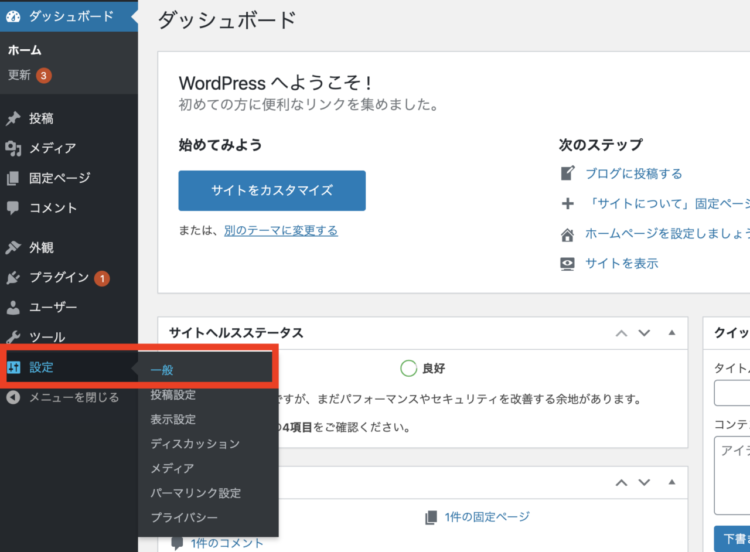750x552 pixels.
Task: Click the wrench icon beside ツール
Action: pos(13,337)
